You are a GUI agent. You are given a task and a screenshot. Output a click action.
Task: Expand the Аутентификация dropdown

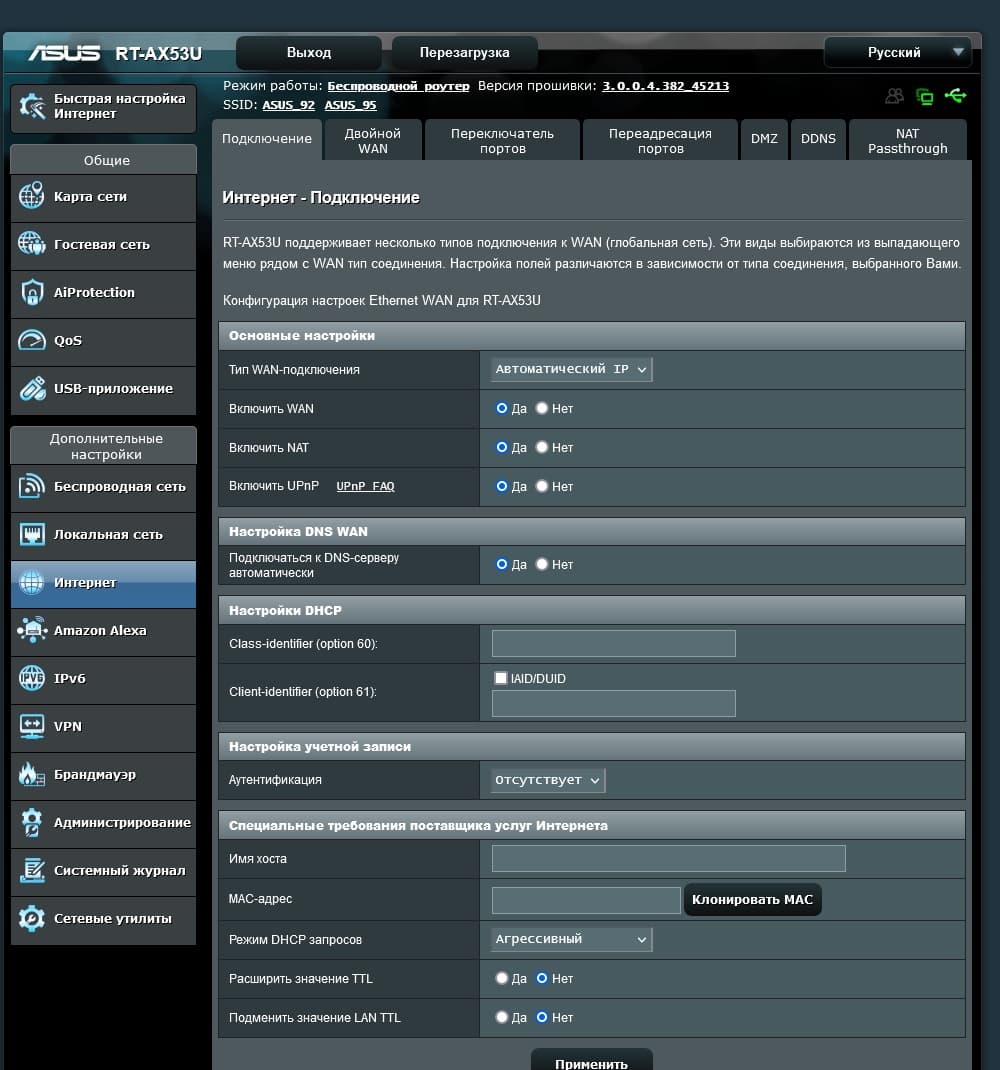[548, 779]
